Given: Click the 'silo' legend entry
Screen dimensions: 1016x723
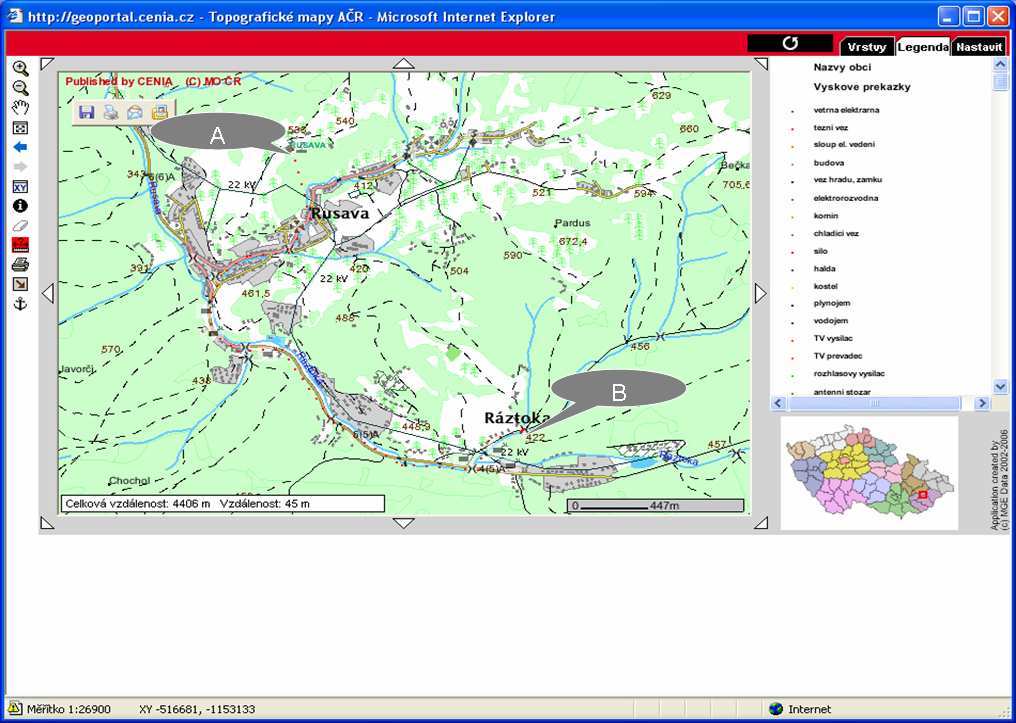Looking at the screenshot, I should tap(821, 251).
